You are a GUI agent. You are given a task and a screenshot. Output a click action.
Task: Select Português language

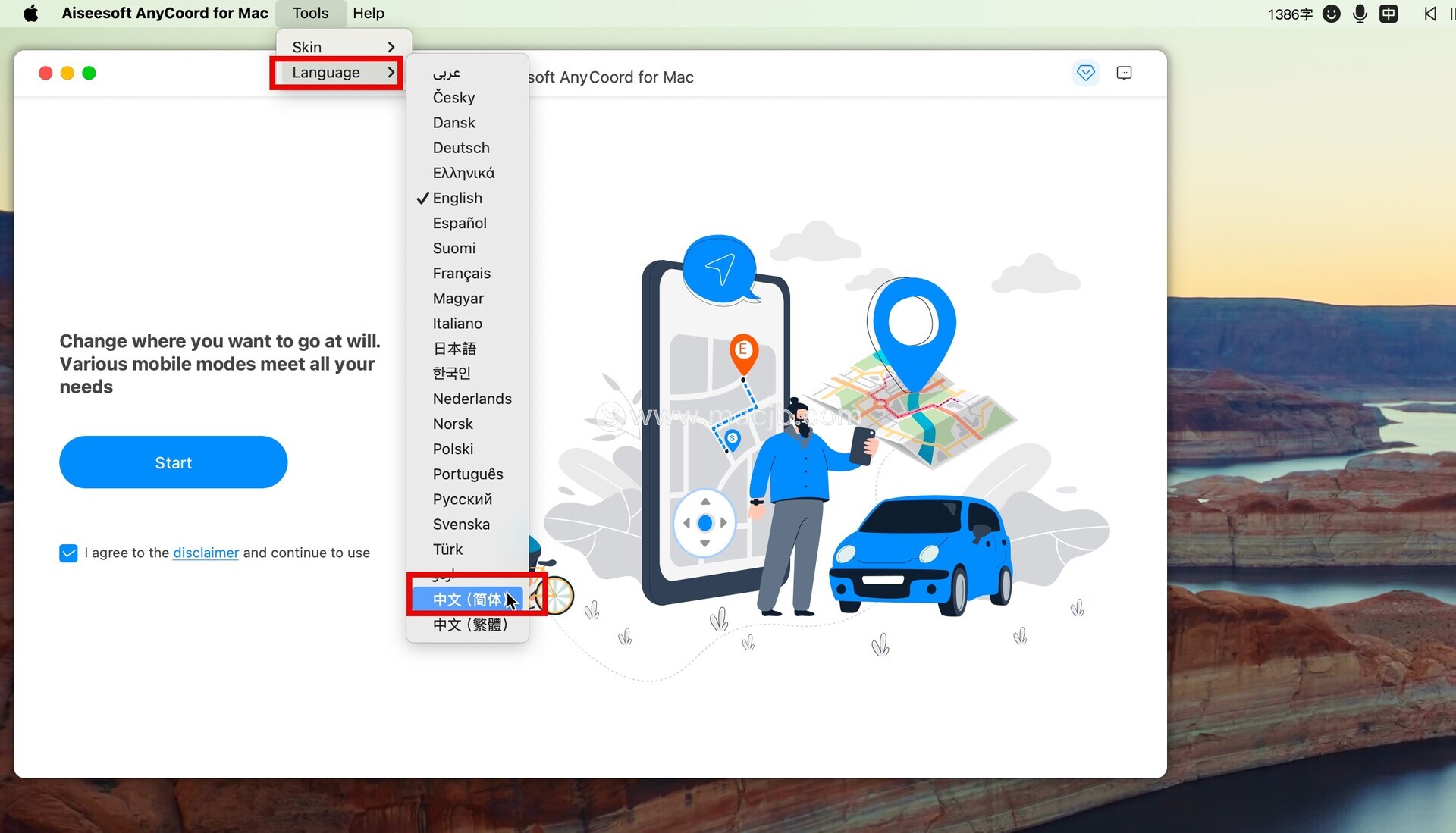pyautogui.click(x=467, y=474)
